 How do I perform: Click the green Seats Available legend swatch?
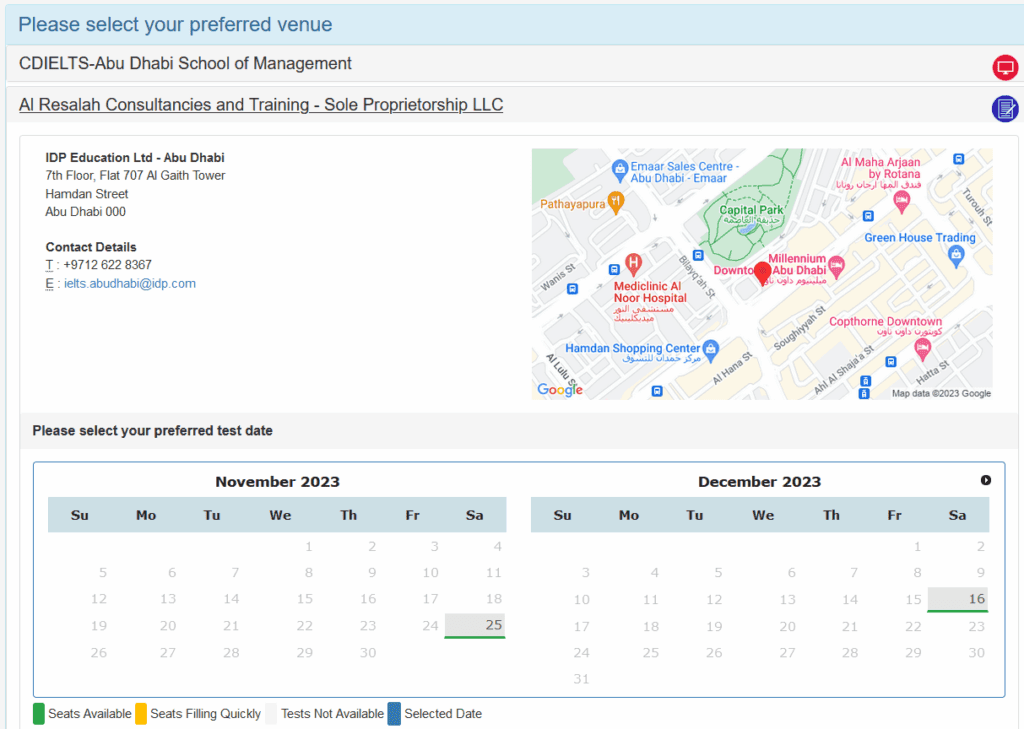(39, 713)
